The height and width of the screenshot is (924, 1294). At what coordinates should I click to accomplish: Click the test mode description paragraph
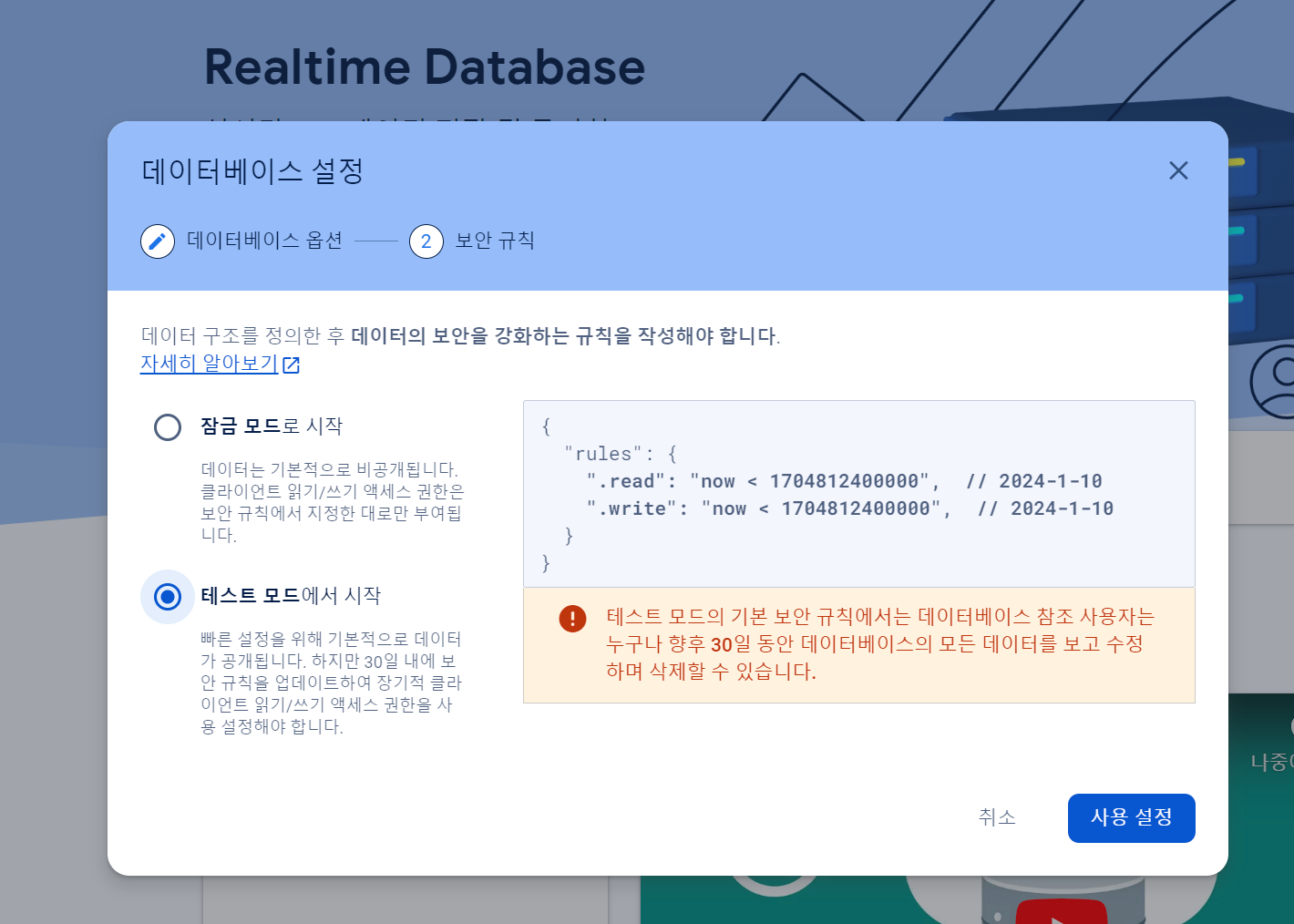tap(332, 683)
